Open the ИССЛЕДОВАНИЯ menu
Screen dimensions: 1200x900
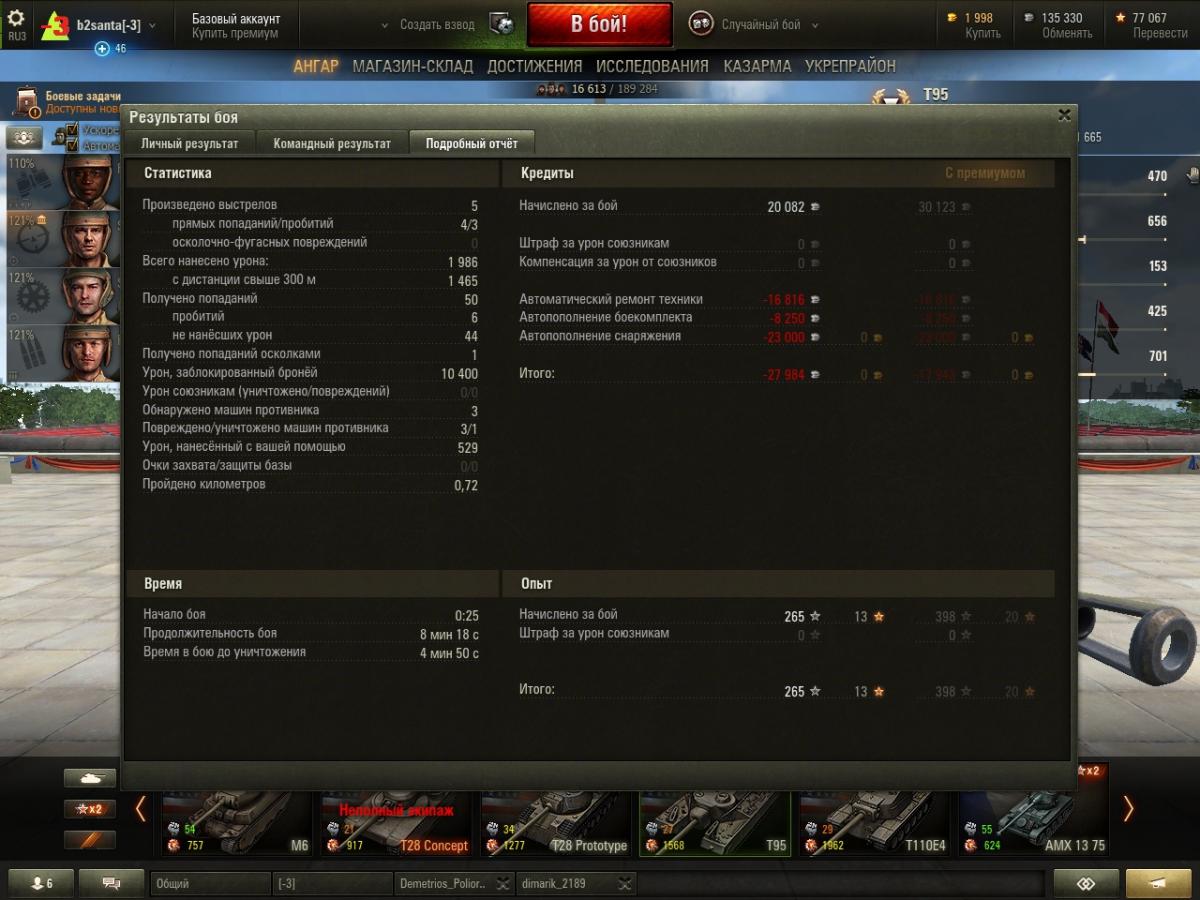coord(652,66)
